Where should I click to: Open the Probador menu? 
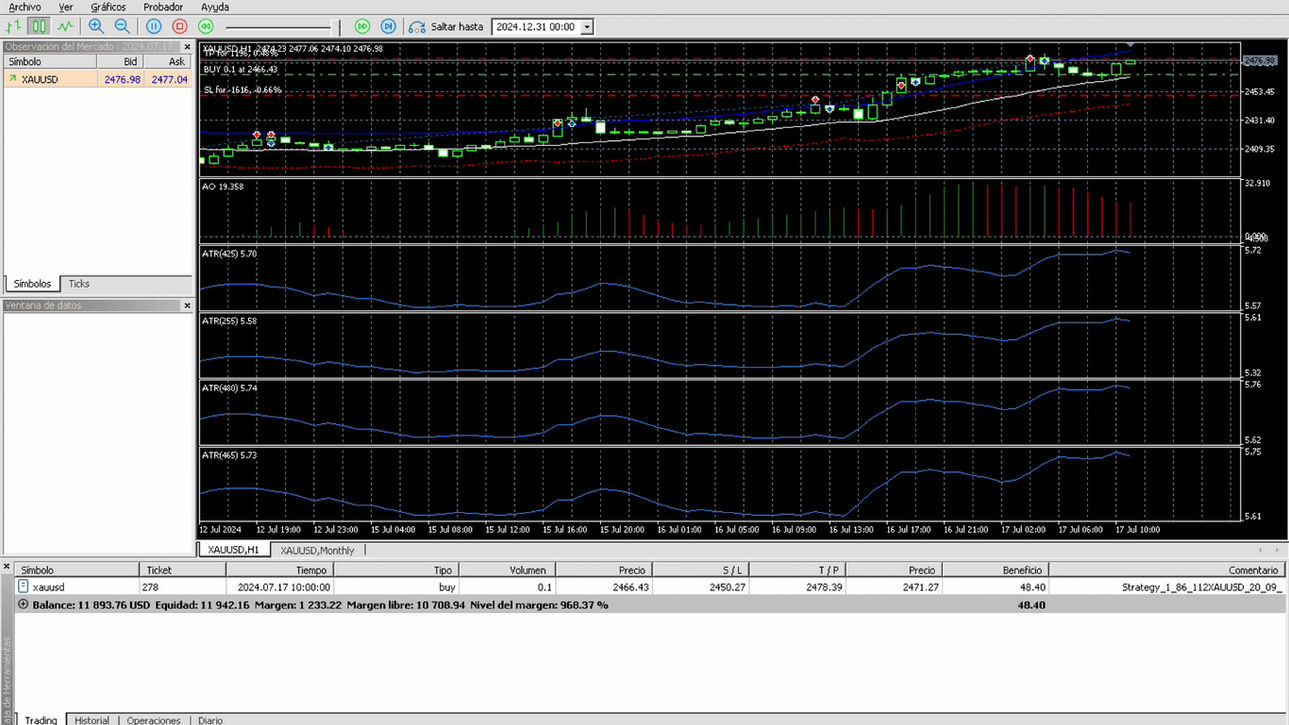(162, 7)
